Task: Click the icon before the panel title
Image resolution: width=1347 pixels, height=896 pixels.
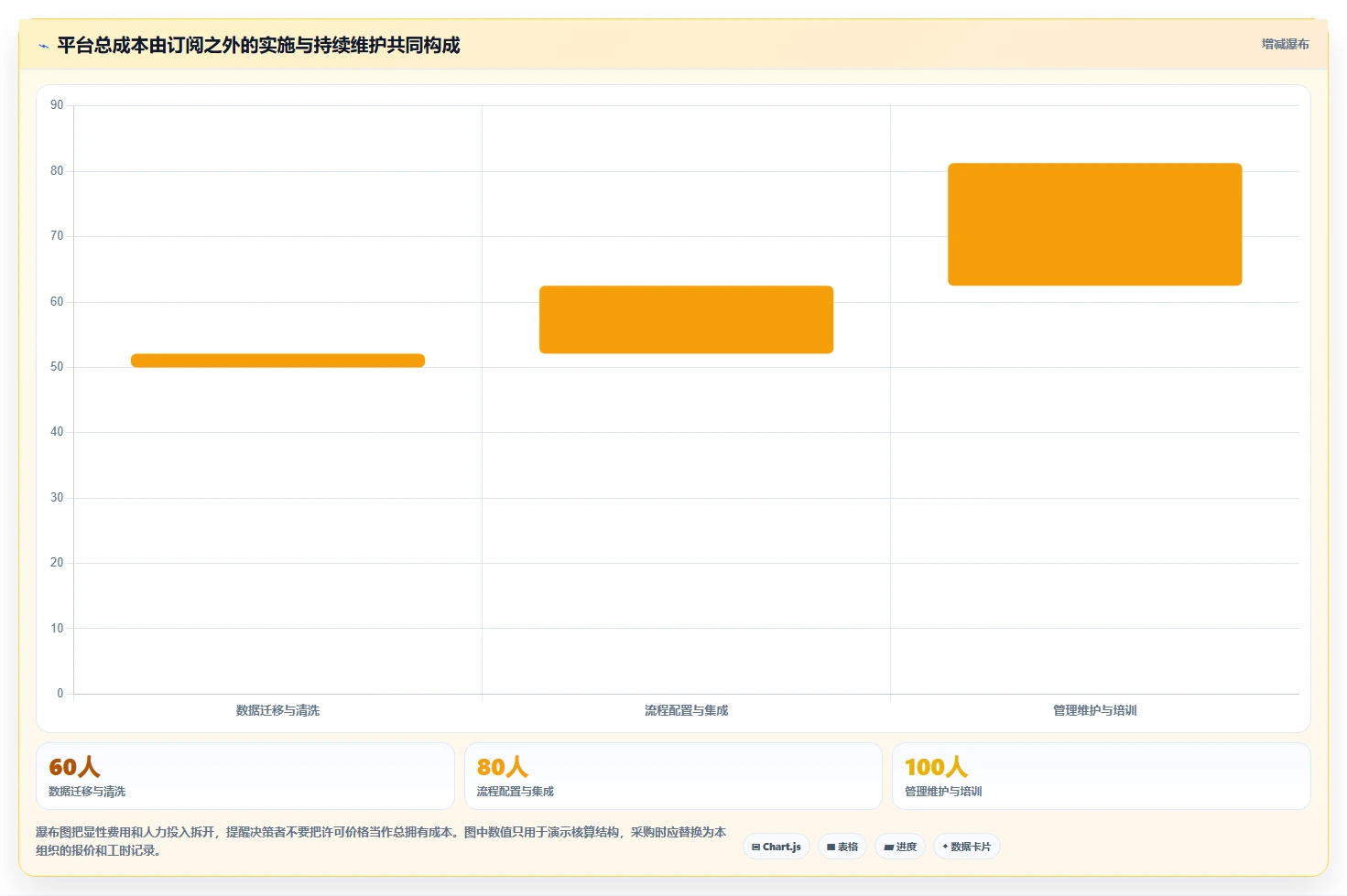Action: pyautogui.click(x=43, y=46)
